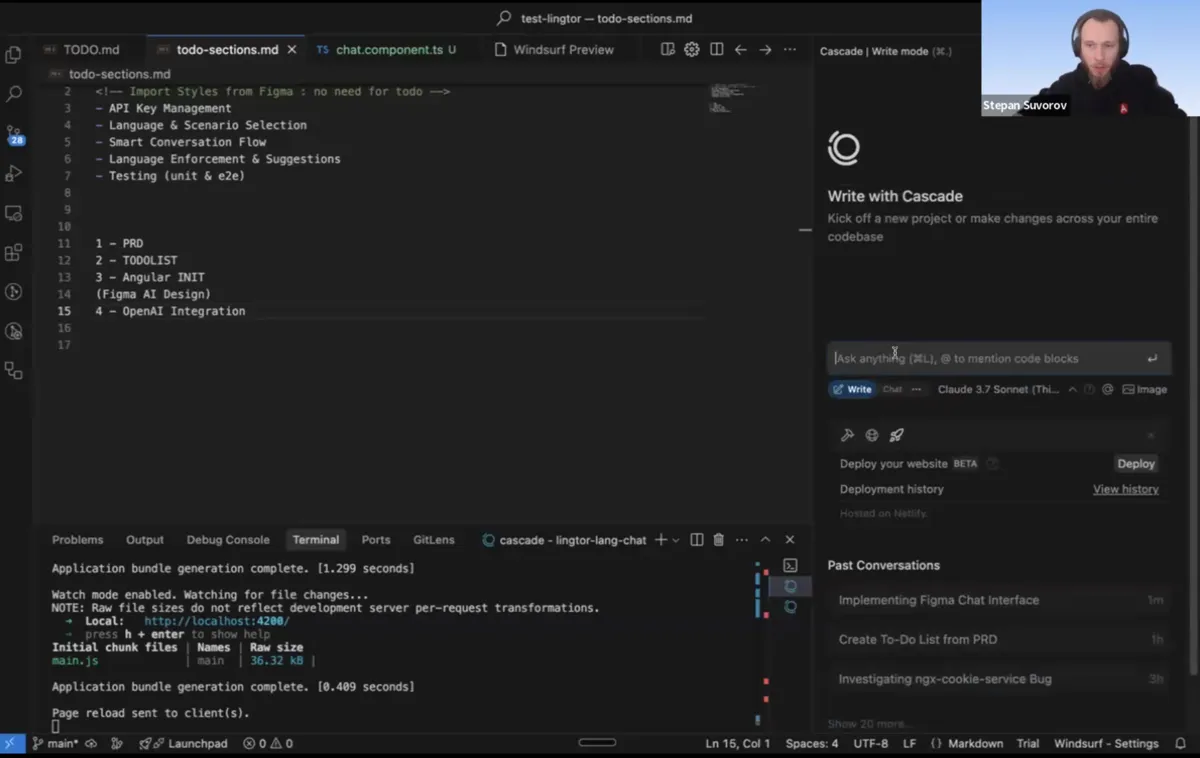Maximize terminal panel with the up chevron
1200x758 pixels.
click(x=765, y=540)
